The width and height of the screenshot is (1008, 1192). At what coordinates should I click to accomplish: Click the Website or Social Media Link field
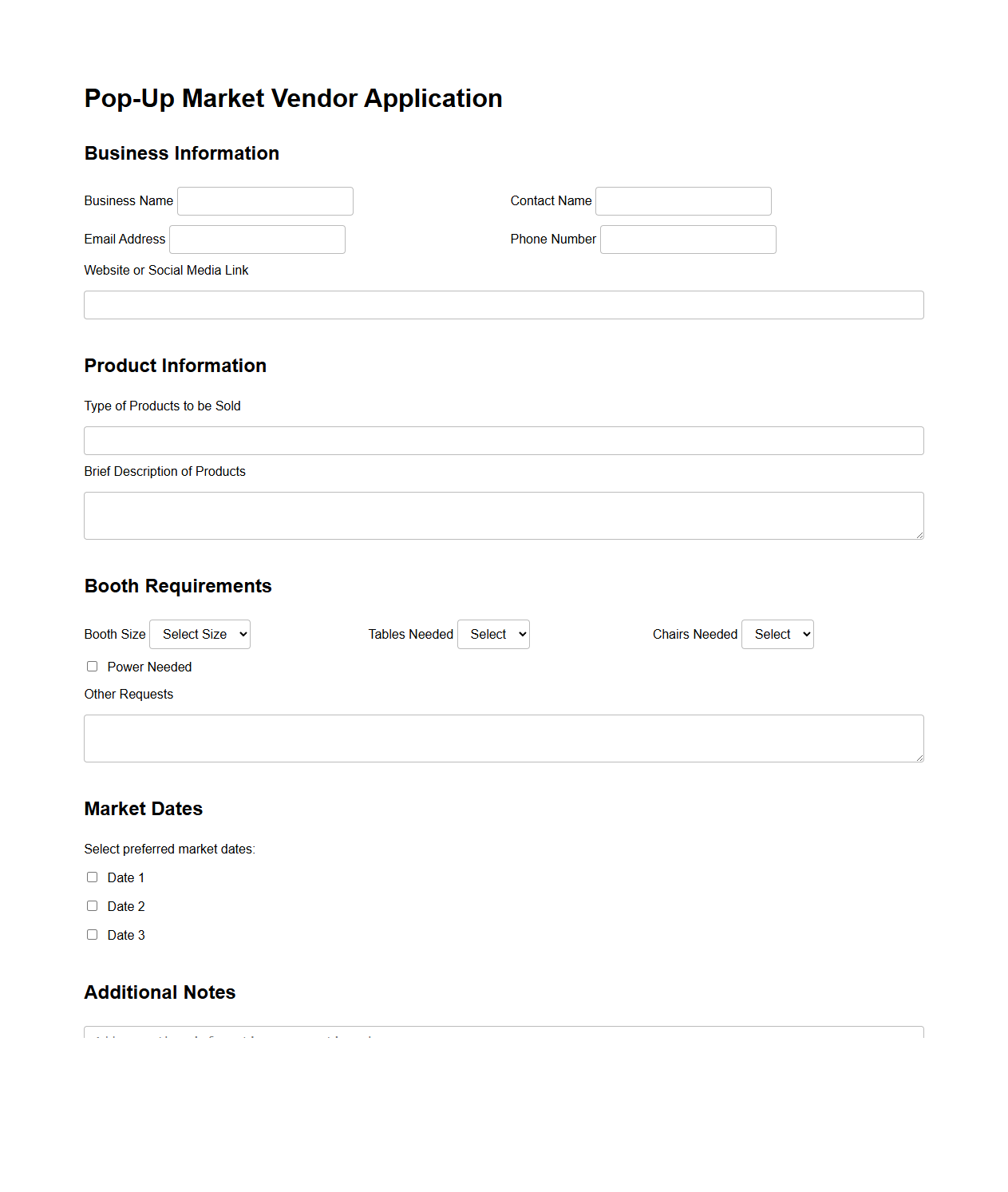click(503, 304)
